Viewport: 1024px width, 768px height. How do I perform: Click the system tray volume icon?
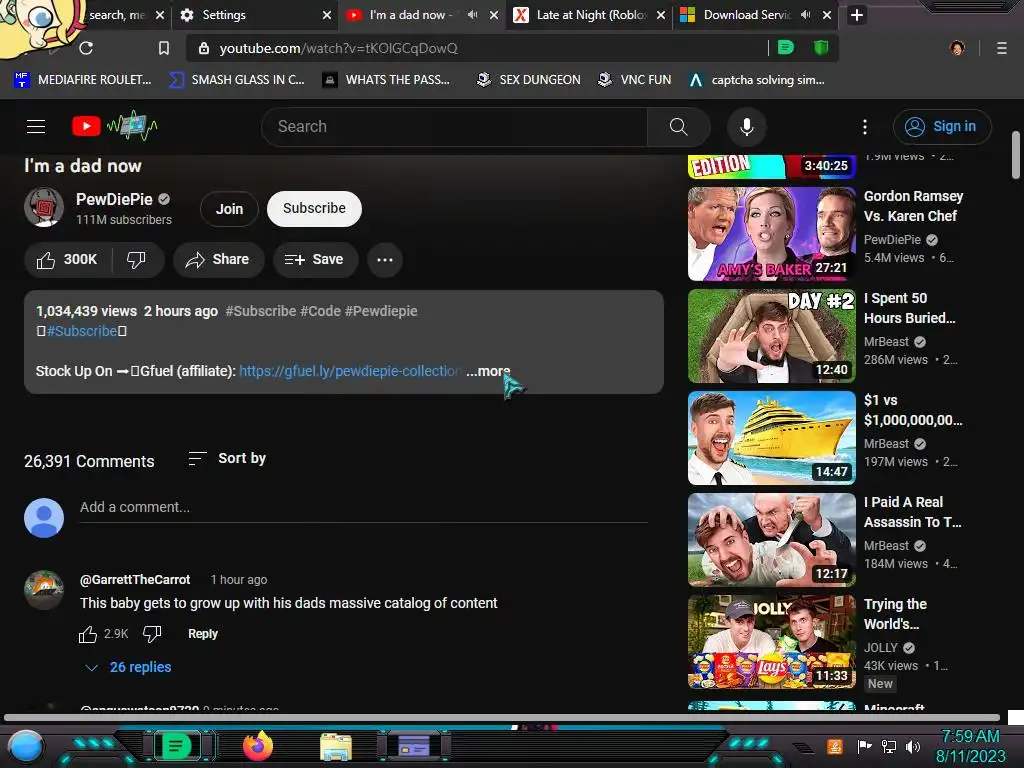[x=912, y=746]
